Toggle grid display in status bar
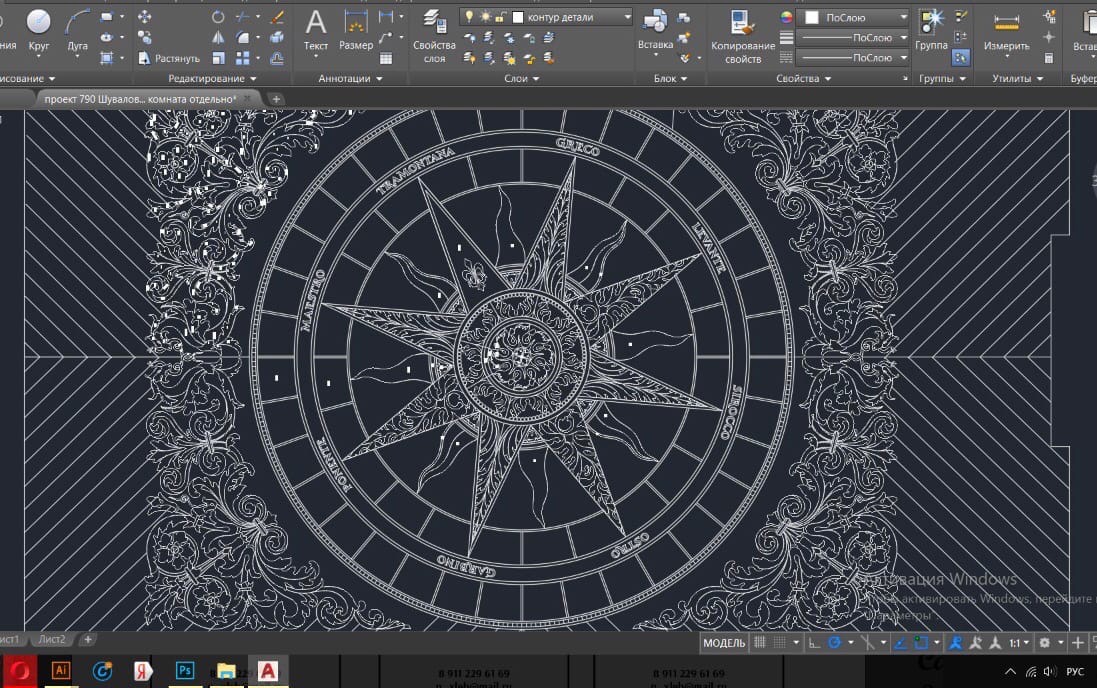Screen dimensions: 1097x688 (x=760, y=643)
